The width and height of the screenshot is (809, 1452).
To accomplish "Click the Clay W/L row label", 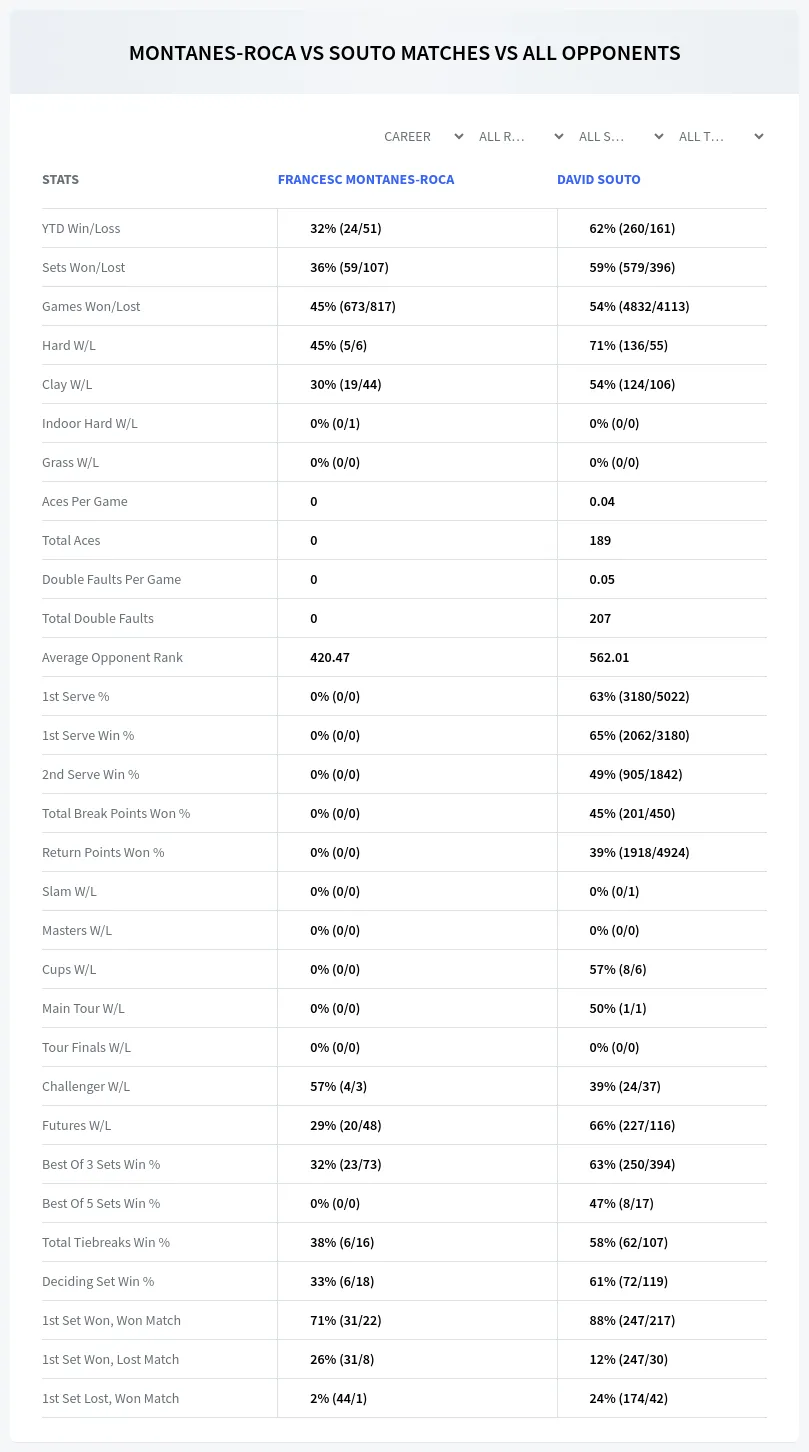I will [67, 385].
